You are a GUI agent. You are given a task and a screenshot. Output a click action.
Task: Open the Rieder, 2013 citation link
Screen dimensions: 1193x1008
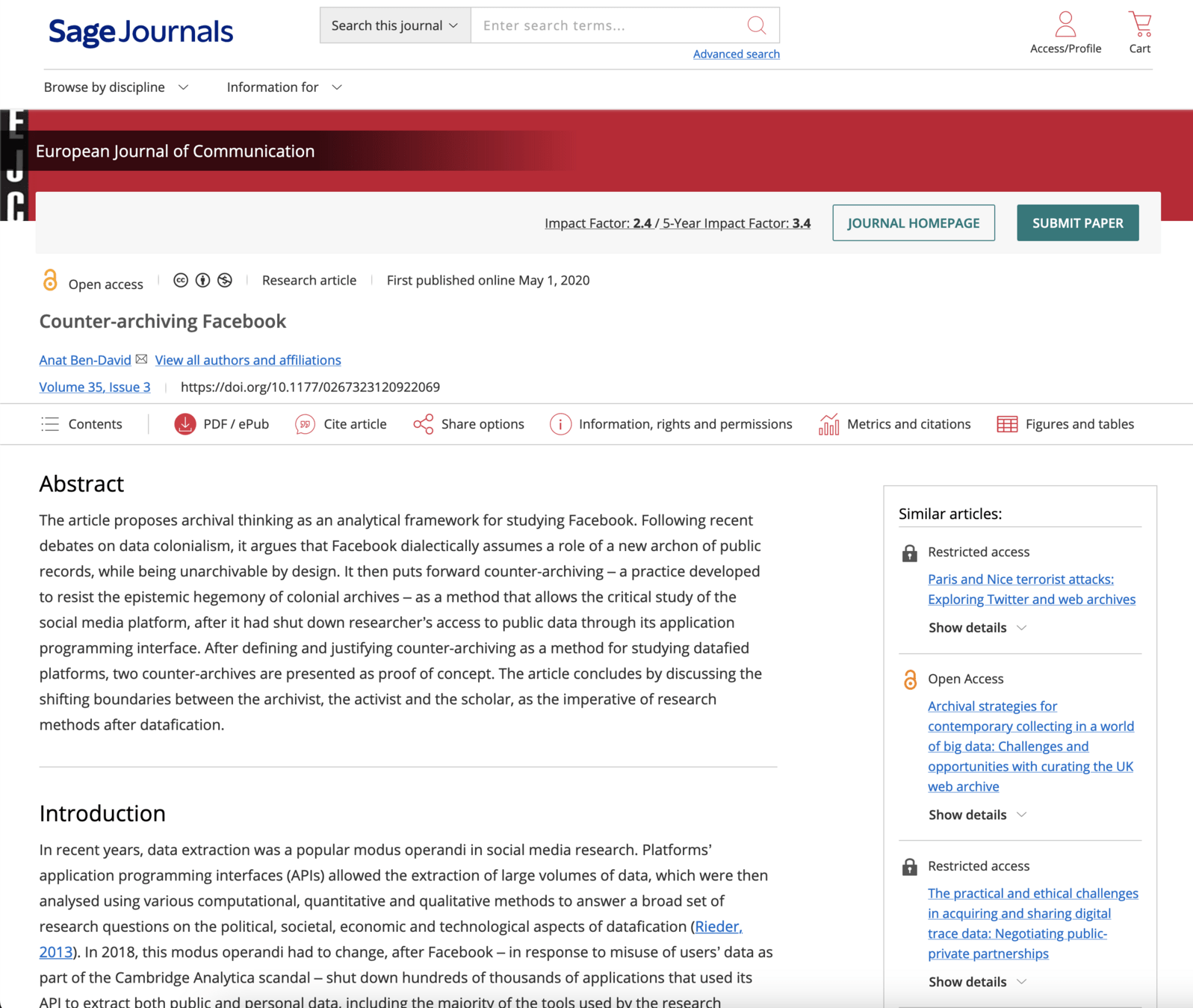tap(719, 927)
